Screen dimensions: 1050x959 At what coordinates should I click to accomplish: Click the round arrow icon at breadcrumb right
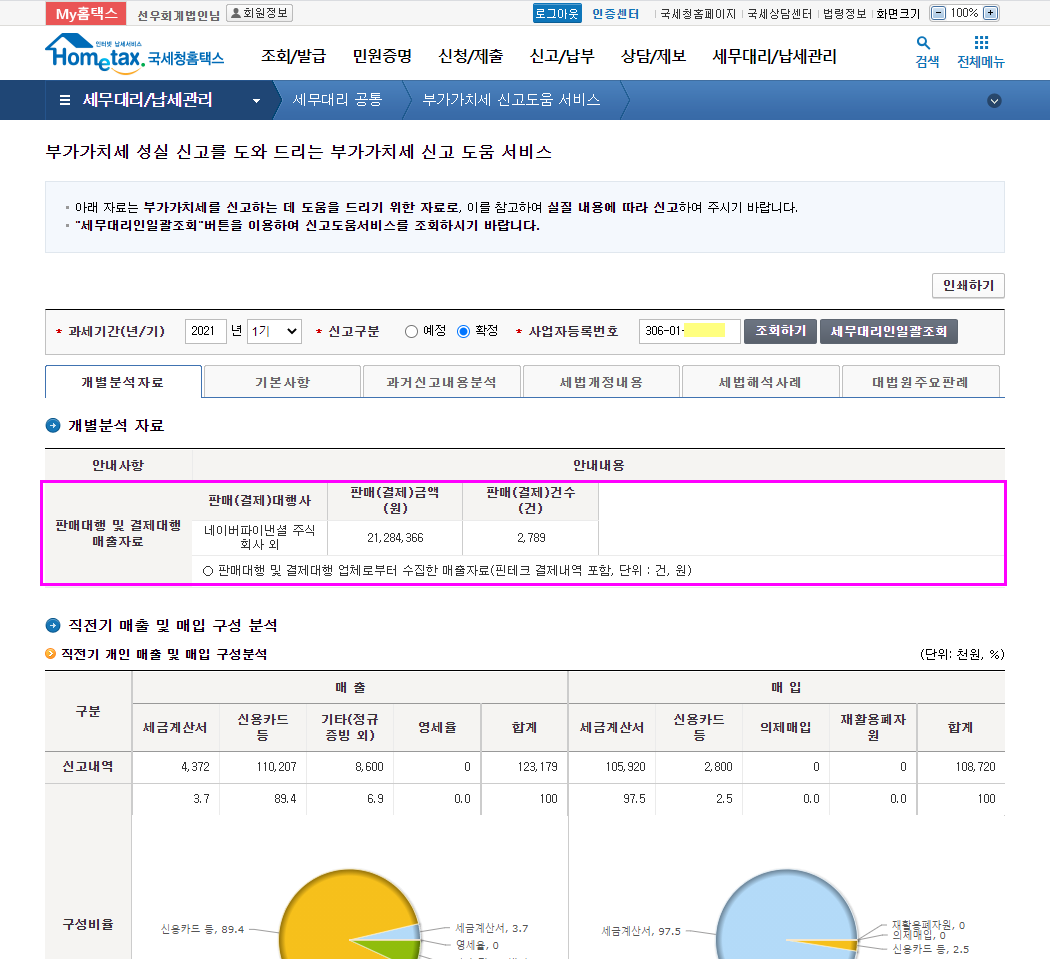pos(994,100)
